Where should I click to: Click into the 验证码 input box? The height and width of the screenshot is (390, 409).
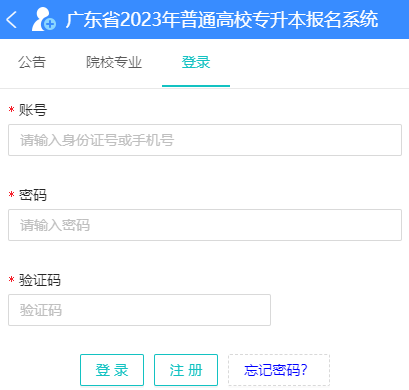(x=139, y=310)
